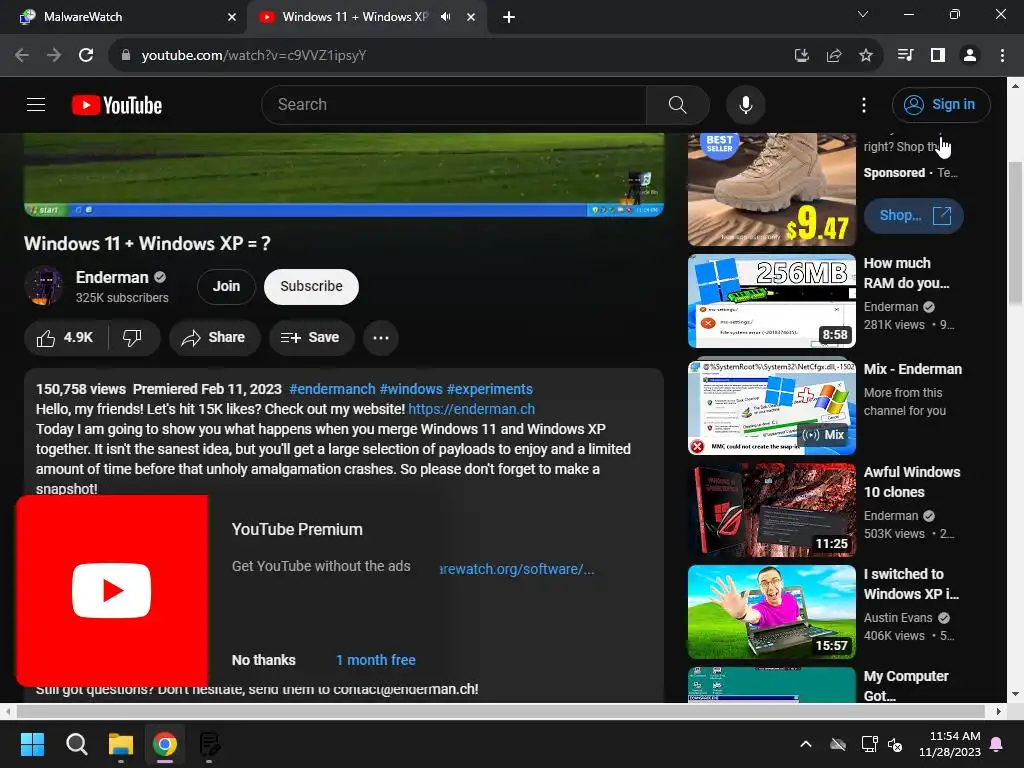Reload the page in Chrome

click(x=86, y=55)
